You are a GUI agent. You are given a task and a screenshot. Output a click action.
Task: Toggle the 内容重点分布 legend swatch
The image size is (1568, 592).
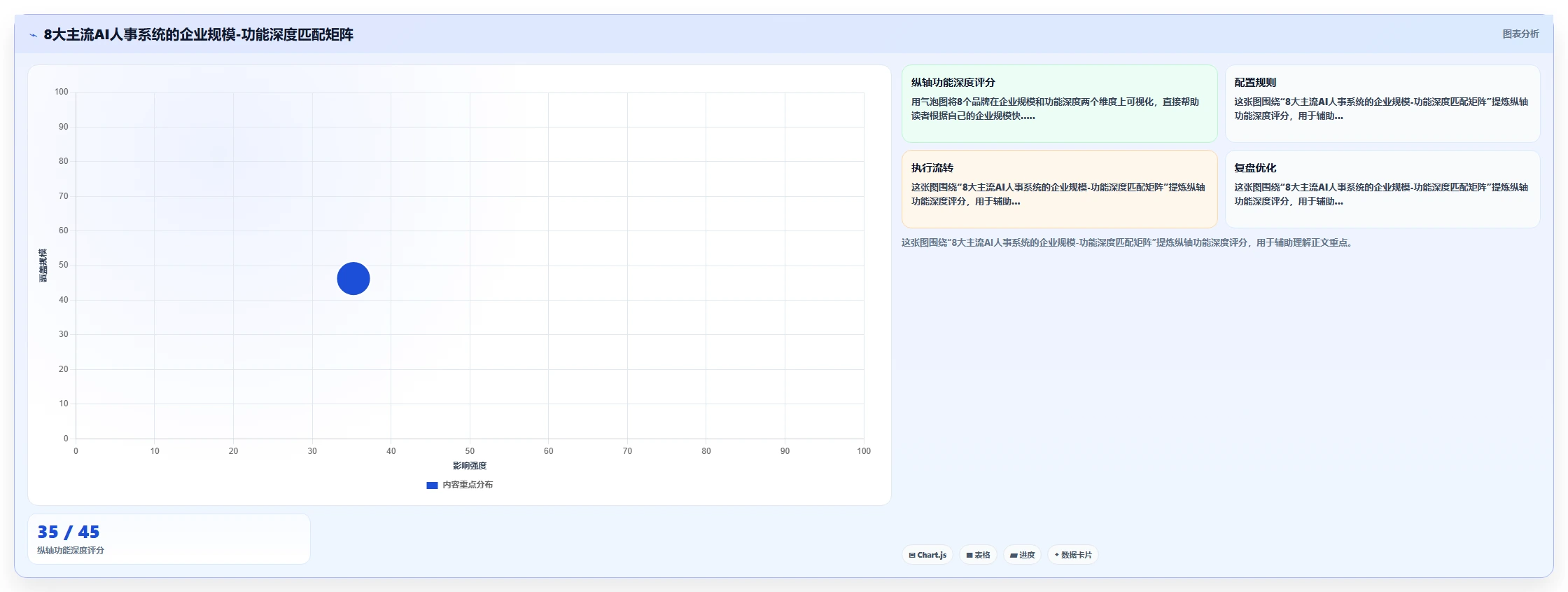(x=432, y=486)
